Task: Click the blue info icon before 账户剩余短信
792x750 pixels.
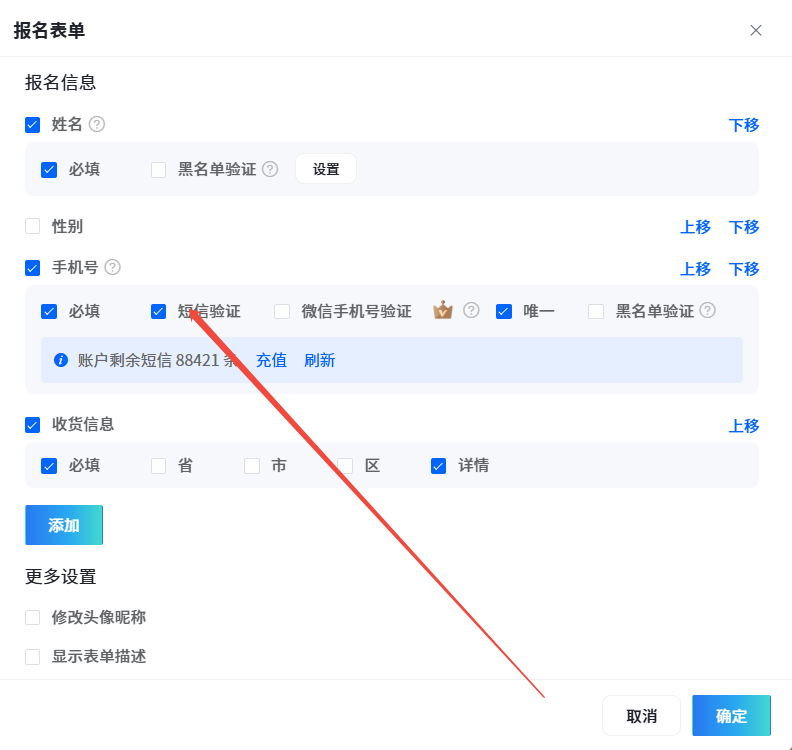Action: 61,360
